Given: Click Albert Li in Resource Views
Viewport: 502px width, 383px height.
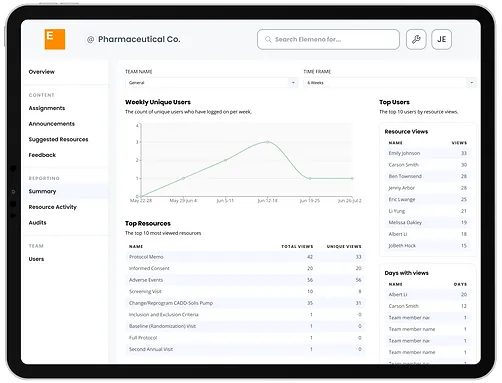Looking at the screenshot, I should tap(398, 234).
